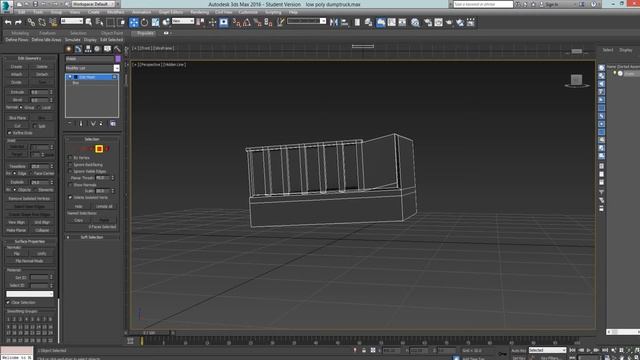Toggle Percent Snap icon
The height and width of the screenshot is (360, 640).
click(258, 22)
